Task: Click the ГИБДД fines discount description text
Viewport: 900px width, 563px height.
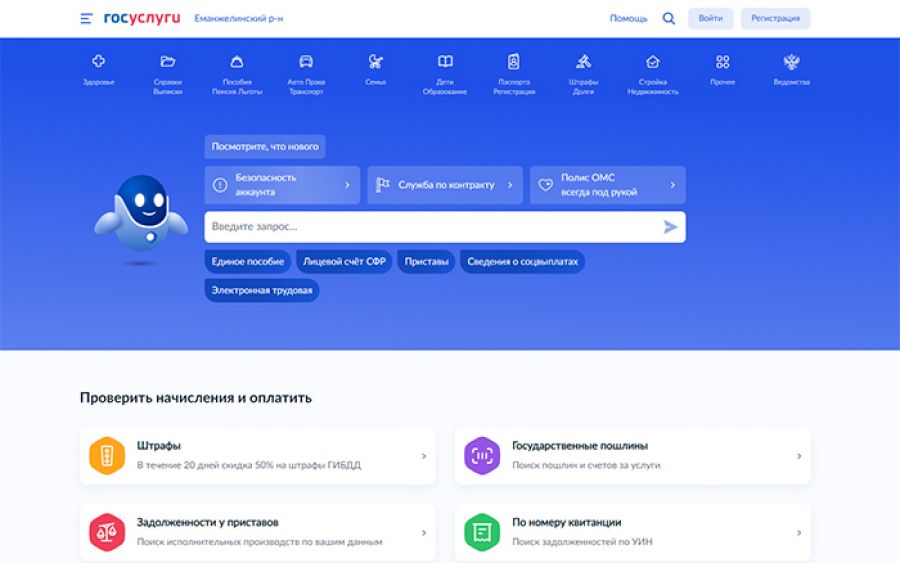Action: (x=249, y=465)
